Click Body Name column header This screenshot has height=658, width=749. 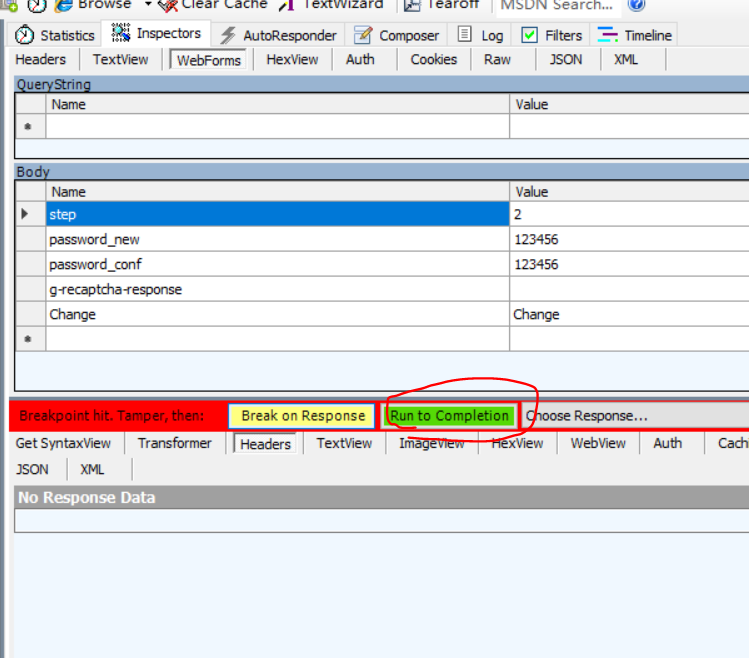[x=278, y=192]
